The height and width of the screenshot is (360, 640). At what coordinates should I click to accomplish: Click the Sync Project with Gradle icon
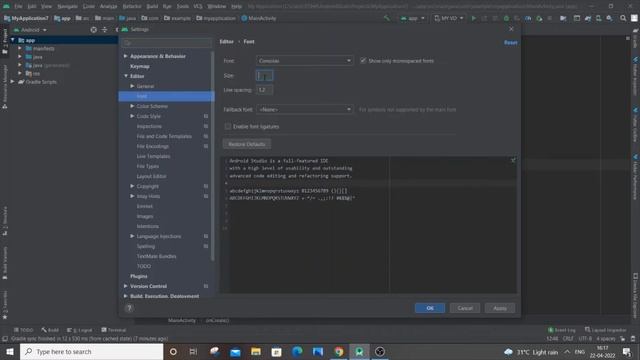588,18
